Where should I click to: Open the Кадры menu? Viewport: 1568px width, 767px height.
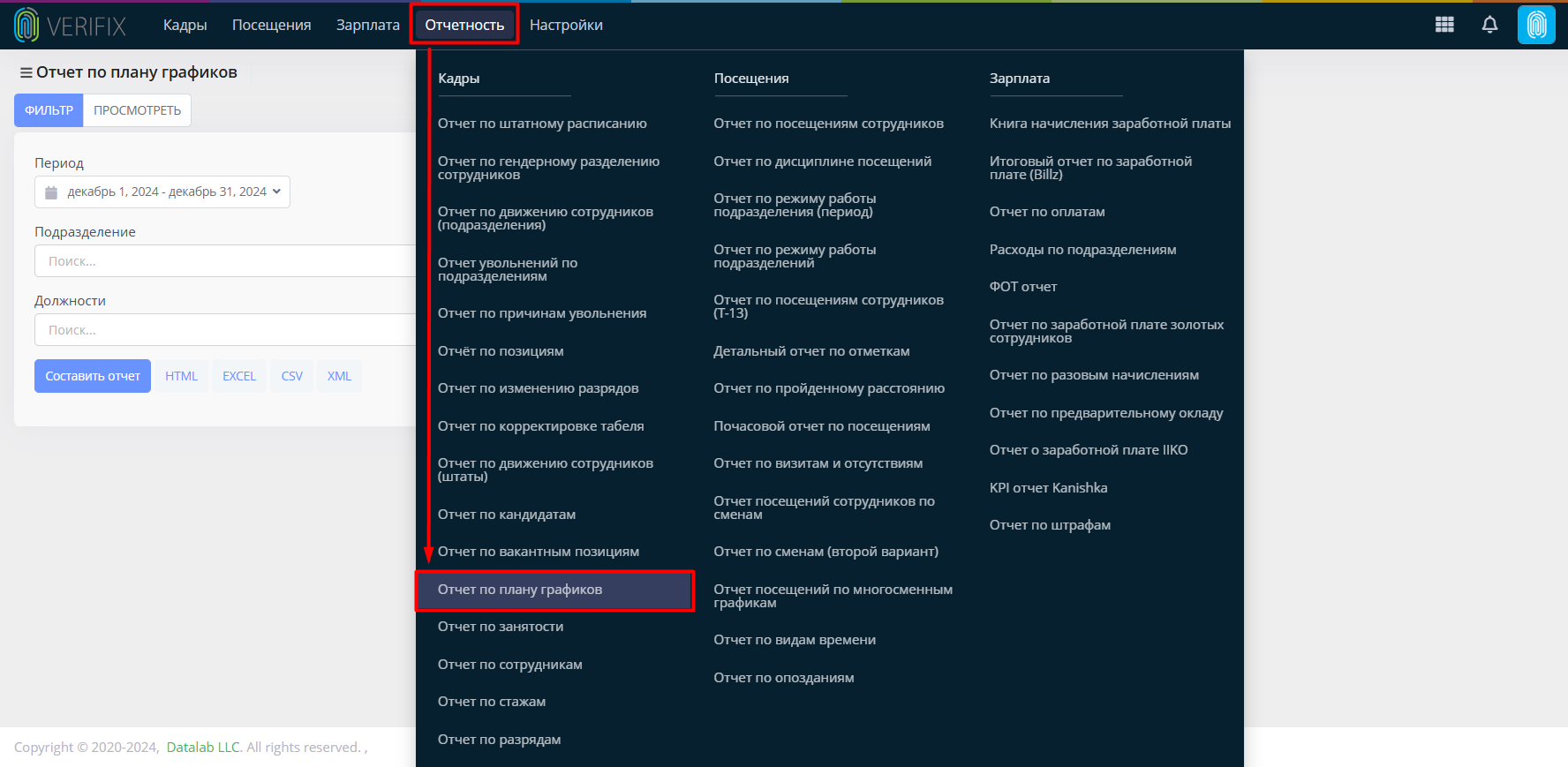pos(185,25)
